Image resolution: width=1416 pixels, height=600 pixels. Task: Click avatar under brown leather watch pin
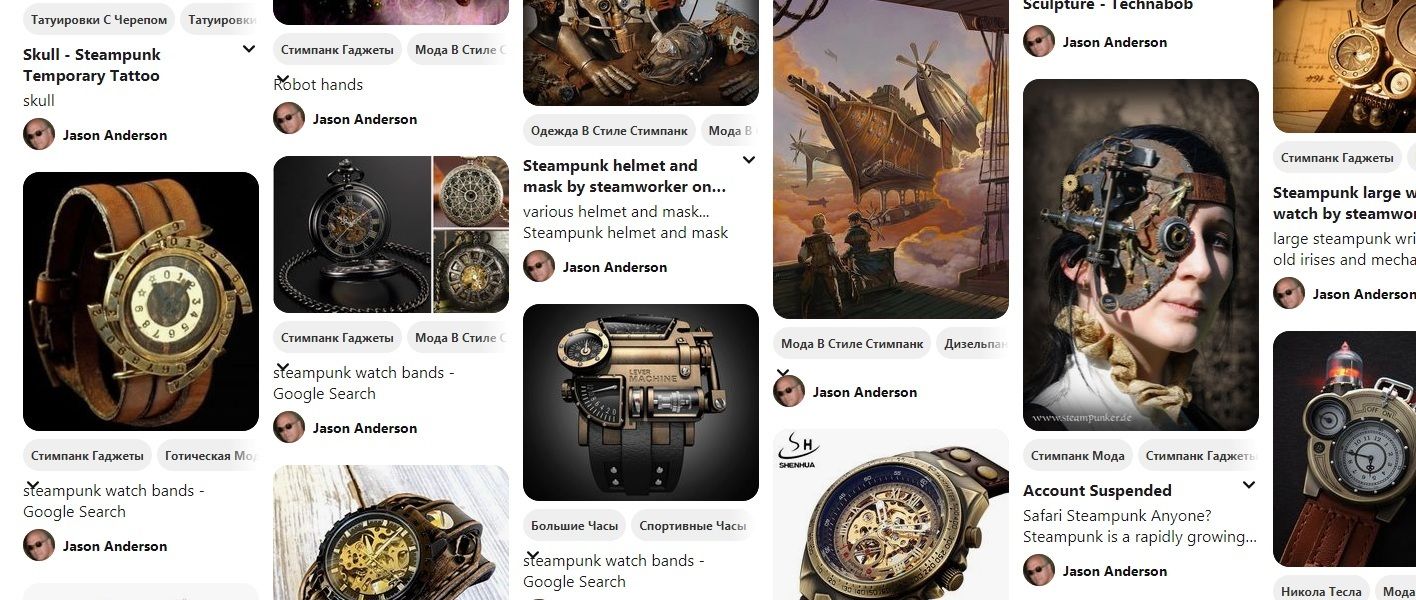pos(39,545)
